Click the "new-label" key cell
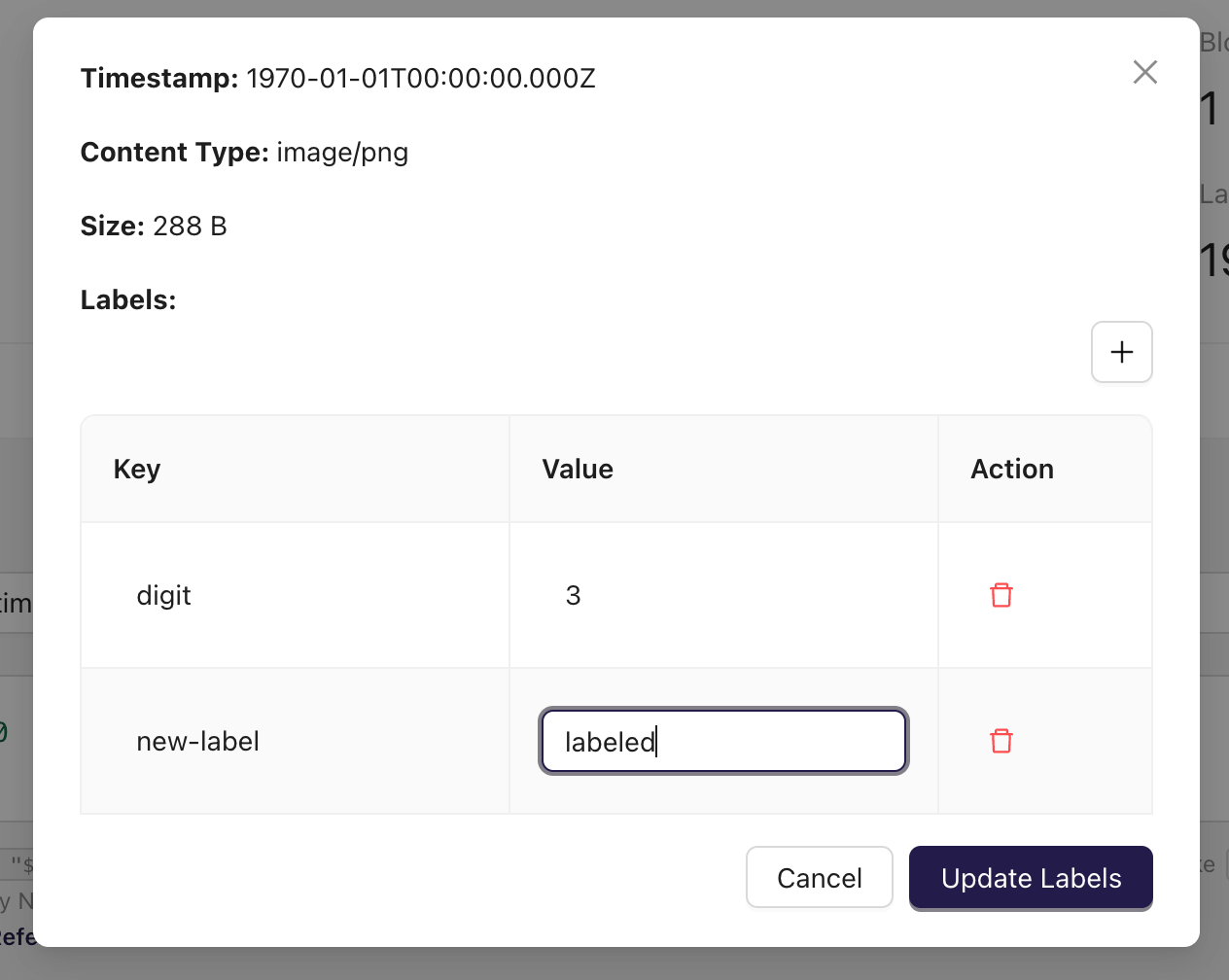Viewport: 1229px width, 980px height. tap(197, 741)
